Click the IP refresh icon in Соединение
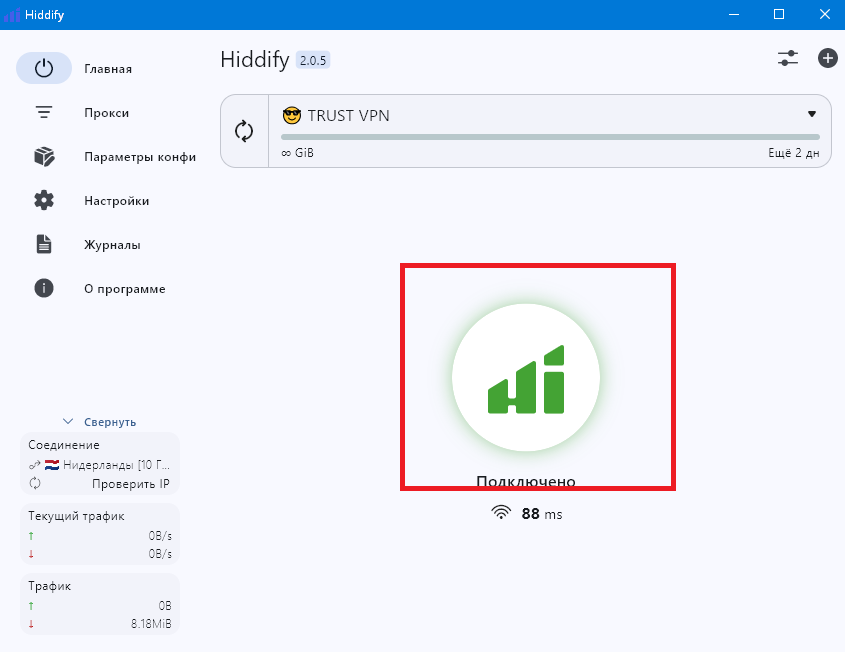 tap(36, 484)
